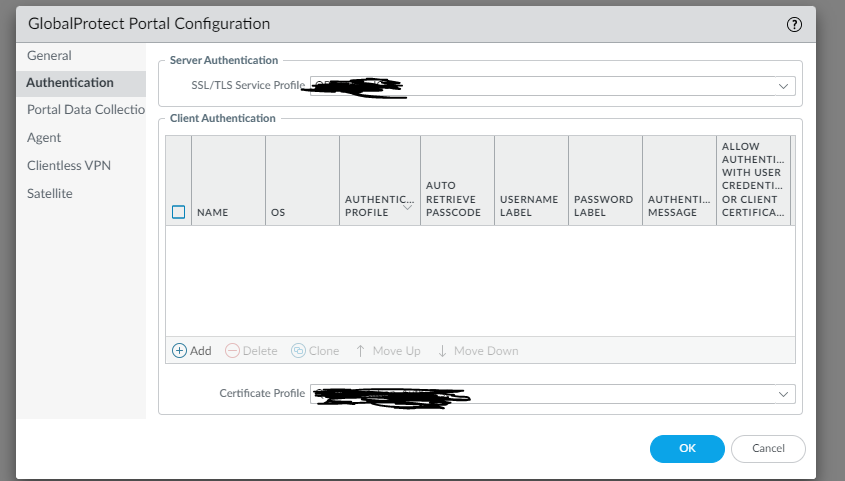Select the Authentication tab

pos(81,83)
